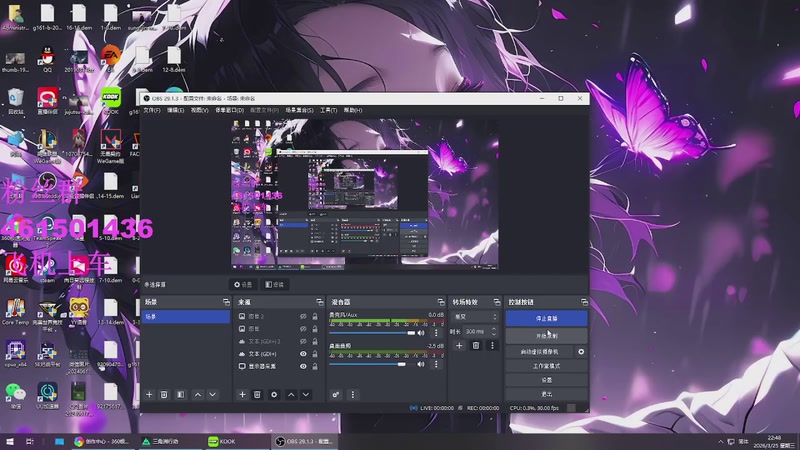The height and width of the screenshot is (450, 800).
Task: Open the 场景集合(S) menu
Action: click(299, 110)
